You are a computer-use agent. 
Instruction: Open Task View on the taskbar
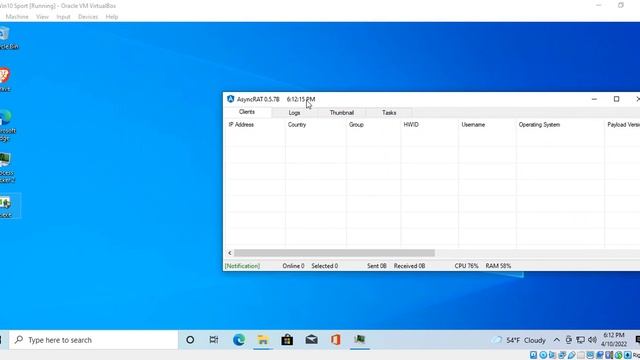tap(214, 340)
